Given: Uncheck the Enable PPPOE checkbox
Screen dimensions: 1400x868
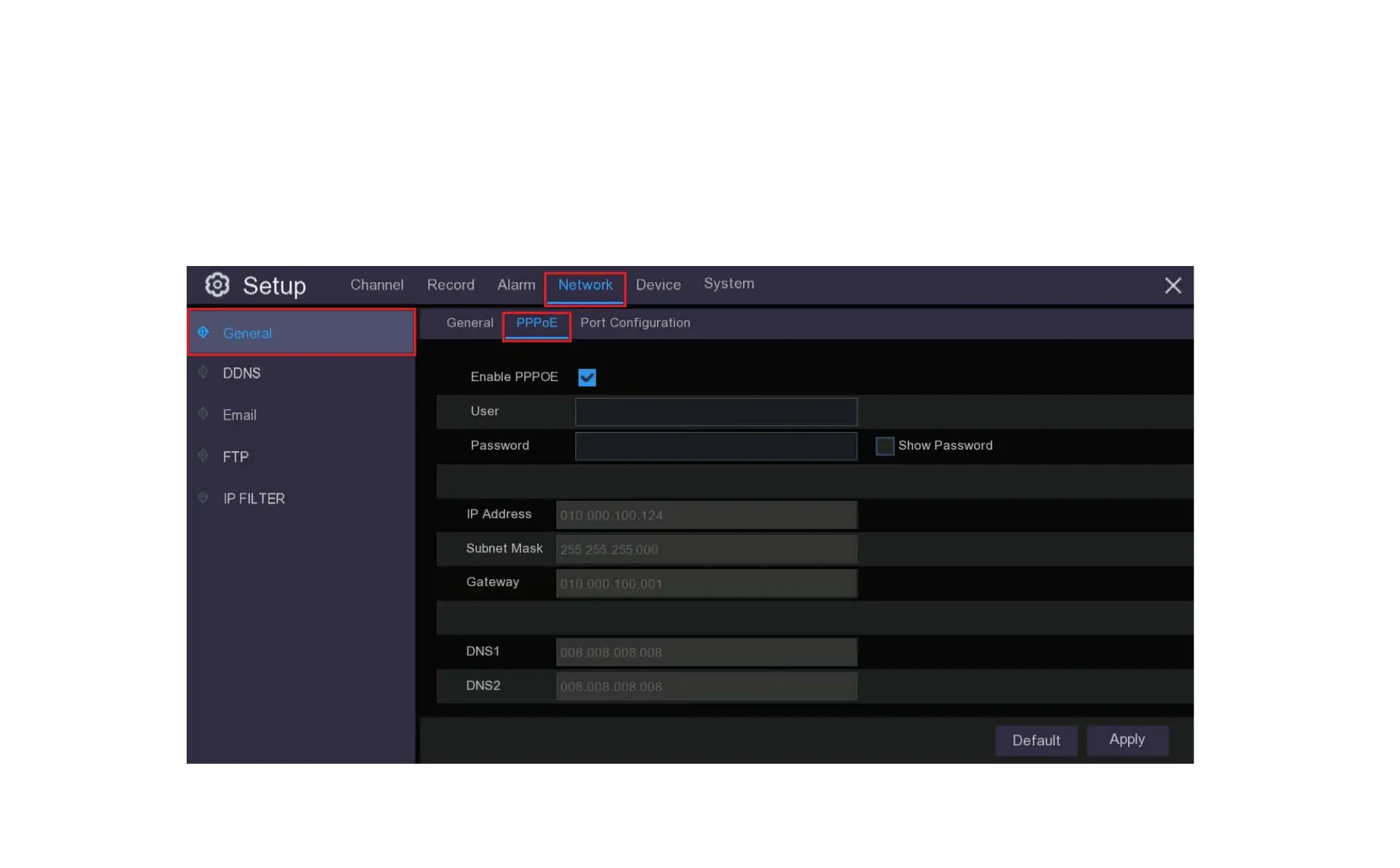Looking at the screenshot, I should [x=587, y=378].
